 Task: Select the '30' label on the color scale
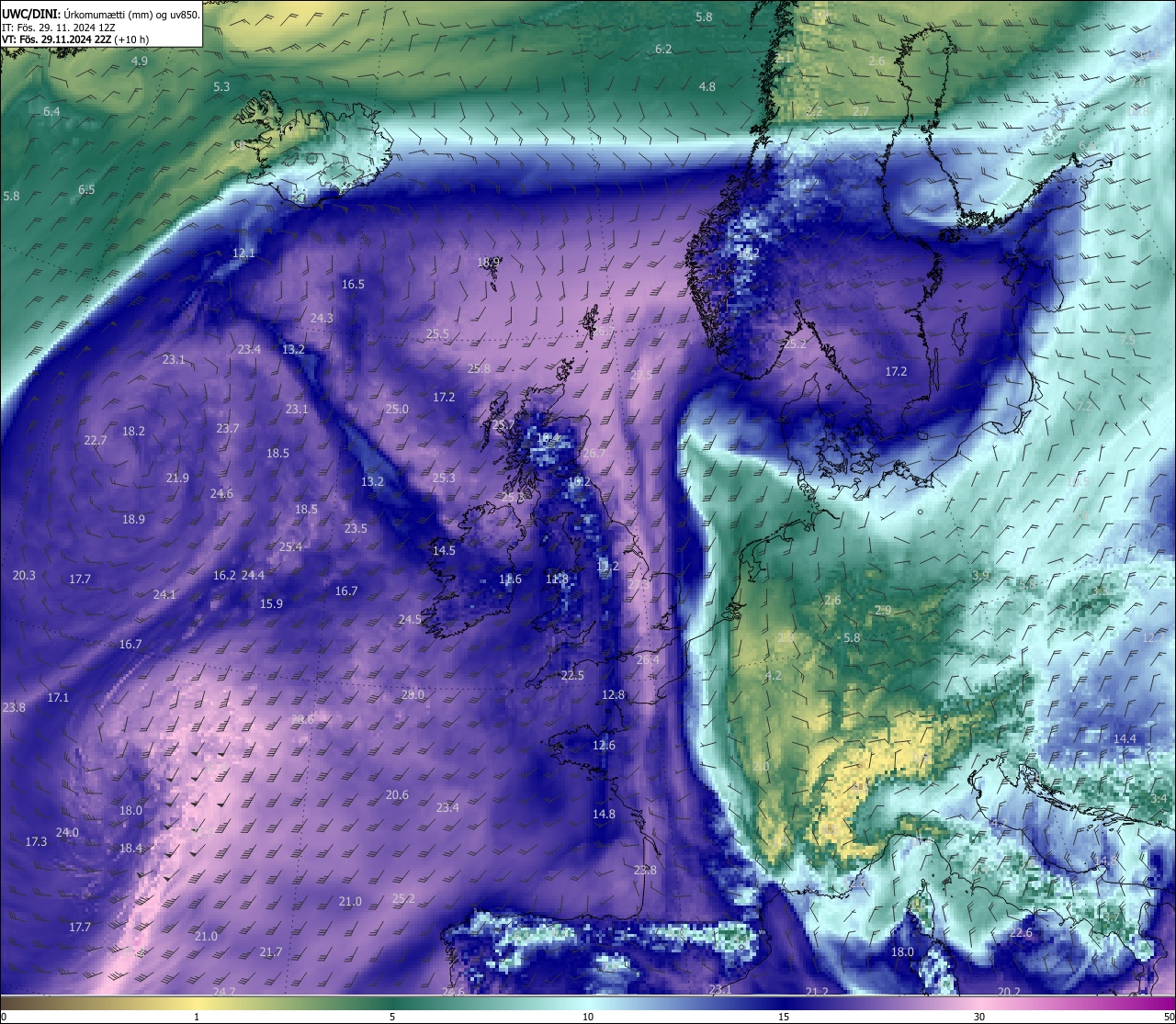click(979, 1017)
